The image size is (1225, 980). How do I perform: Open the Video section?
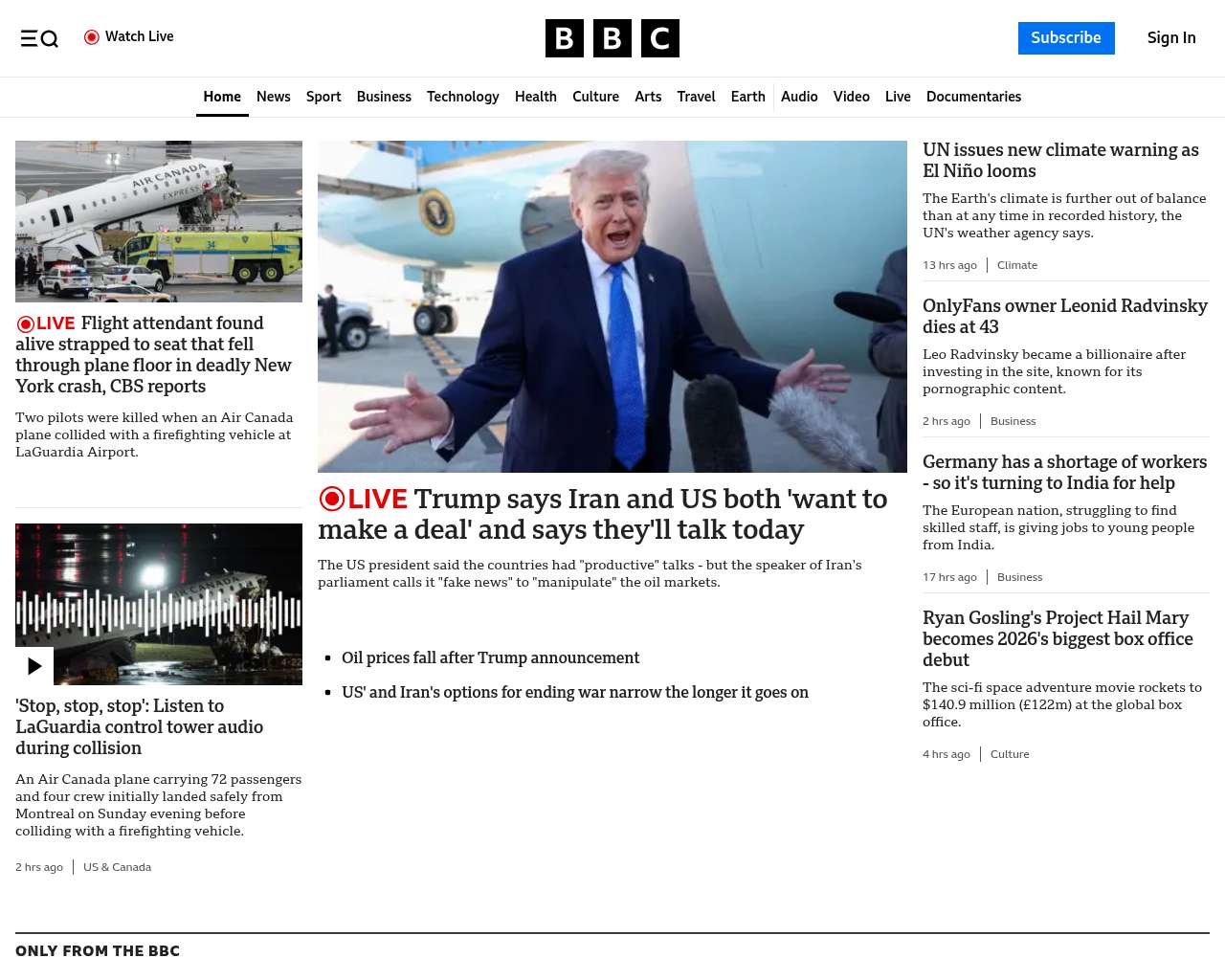(x=852, y=97)
